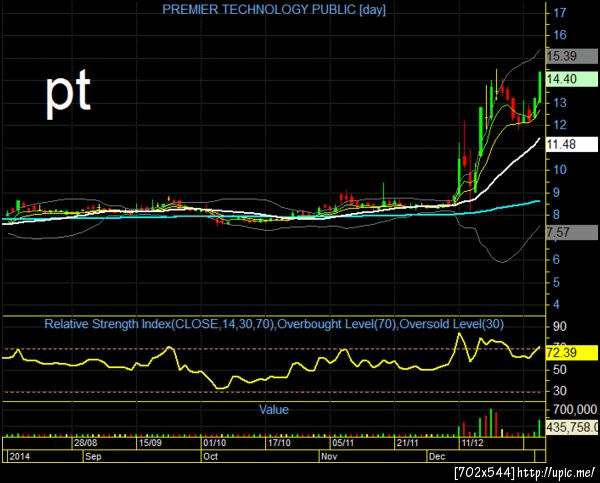600x483 pixels.
Task: Click the Sep month label on timeline
Action: tap(93, 457)
